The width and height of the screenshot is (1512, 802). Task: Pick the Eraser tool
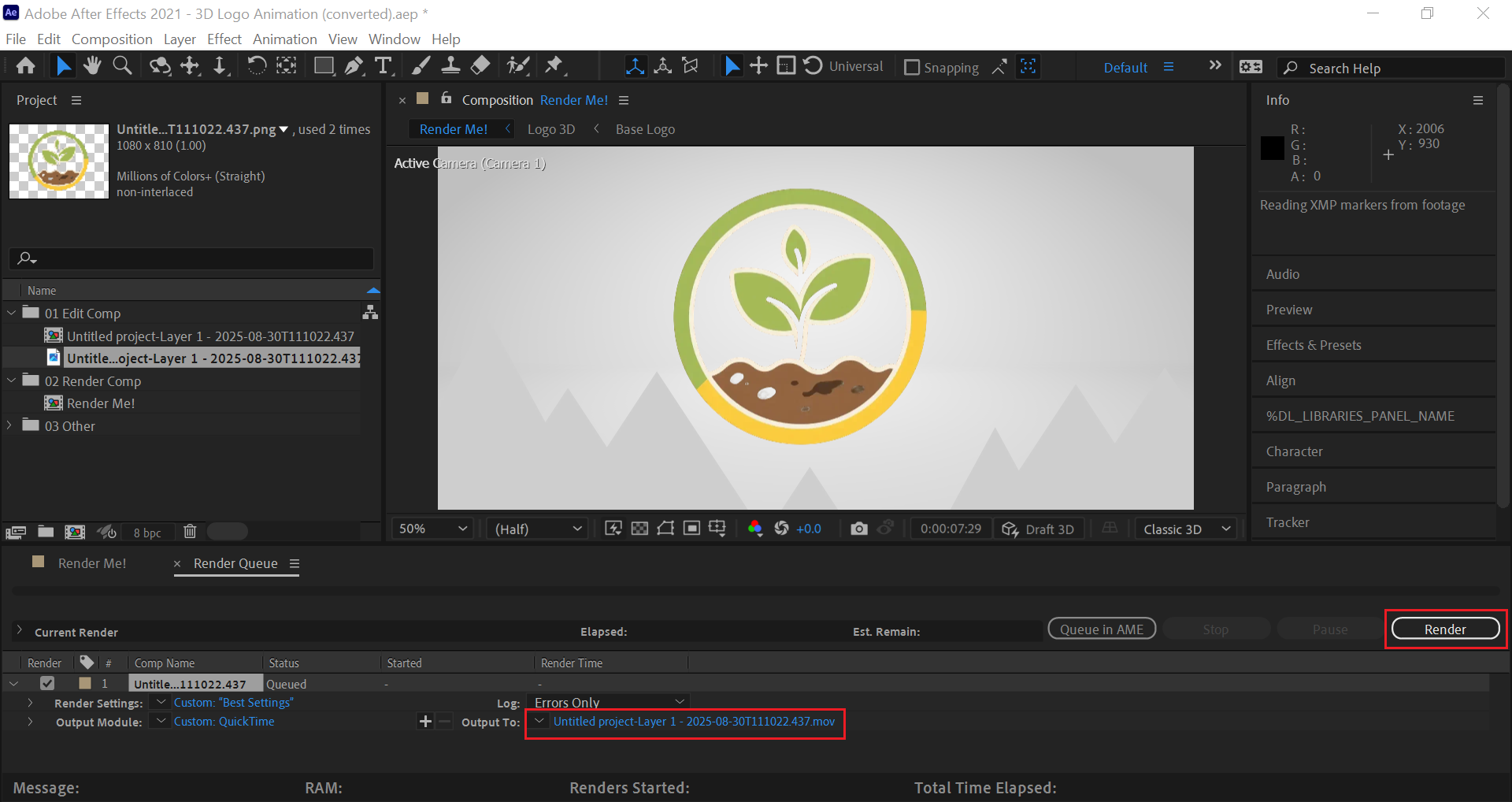pos(480,66)
